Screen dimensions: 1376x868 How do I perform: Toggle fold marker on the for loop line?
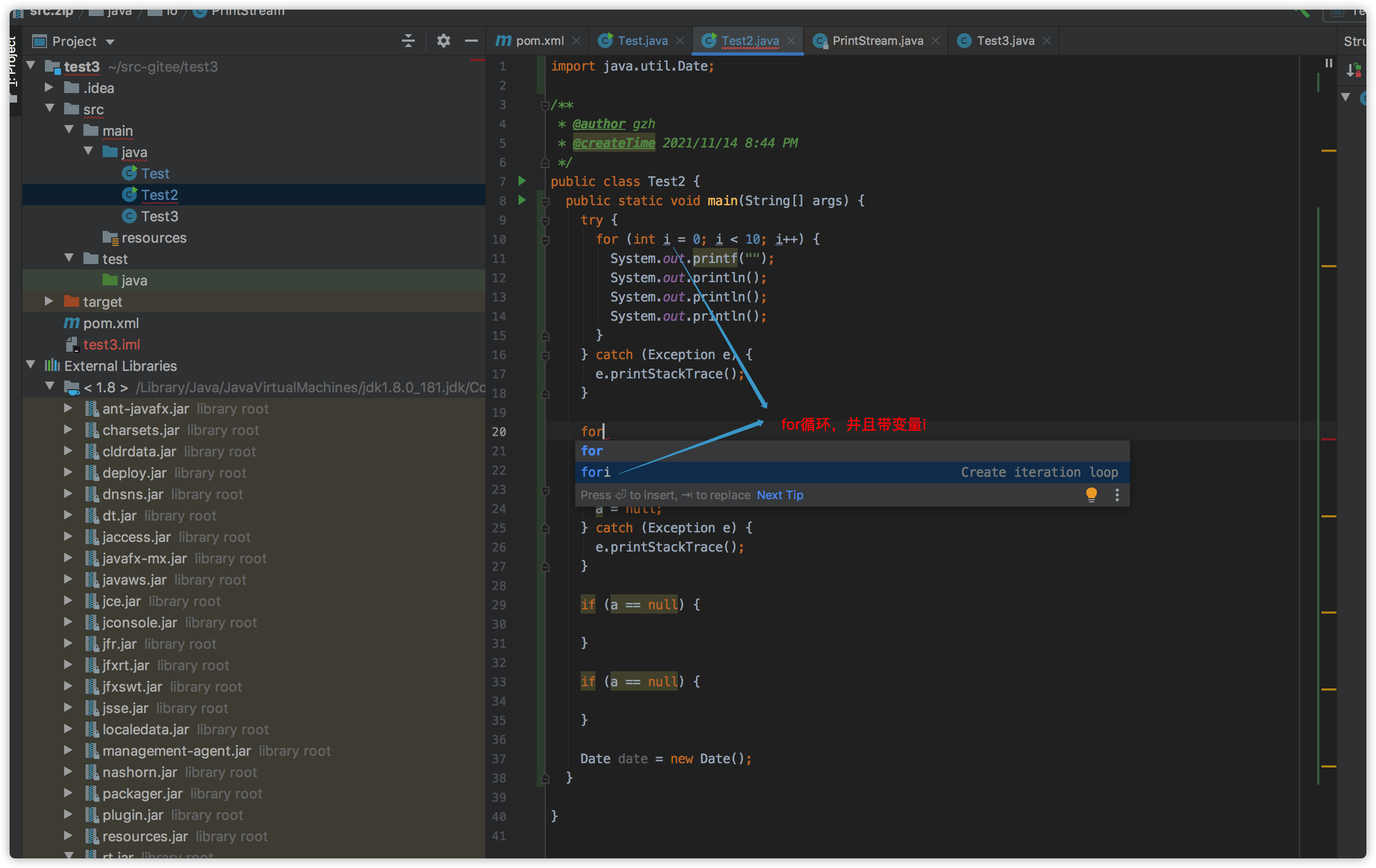click(x=545, y=240)
